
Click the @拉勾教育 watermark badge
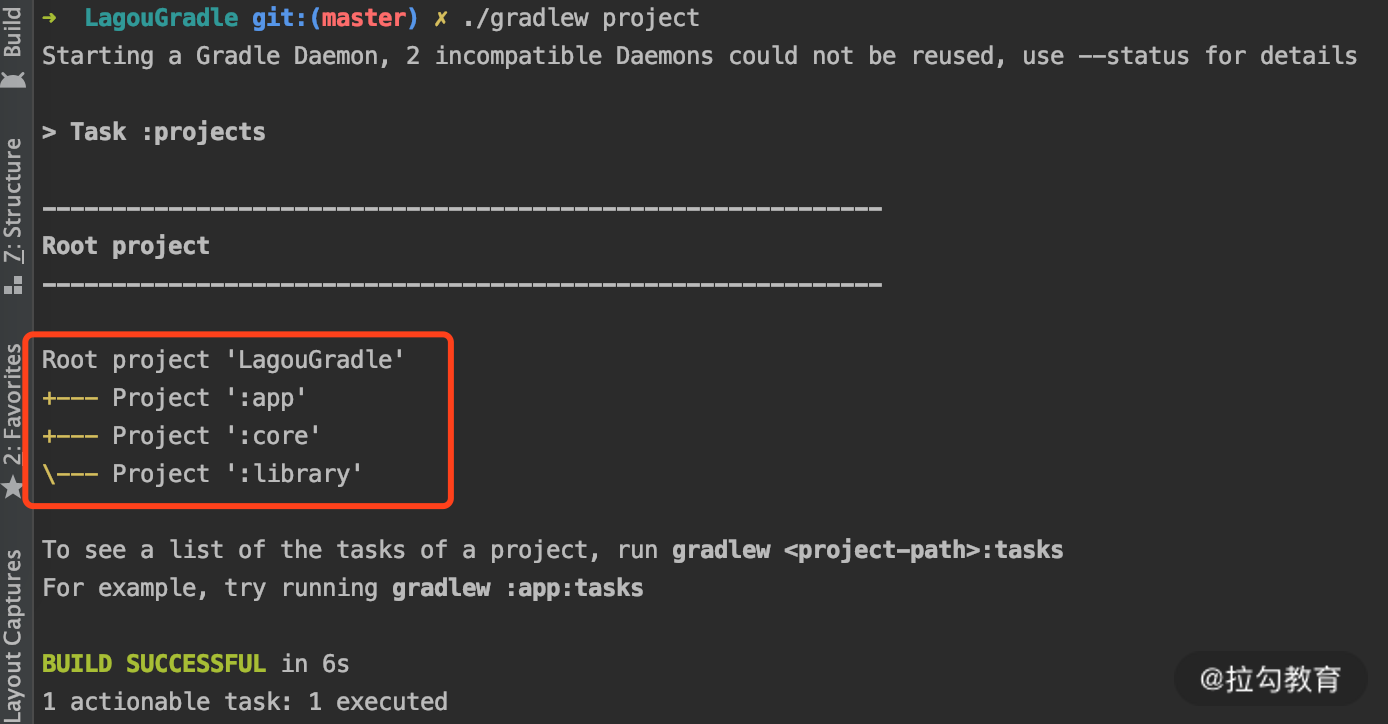click(1270, 679)
